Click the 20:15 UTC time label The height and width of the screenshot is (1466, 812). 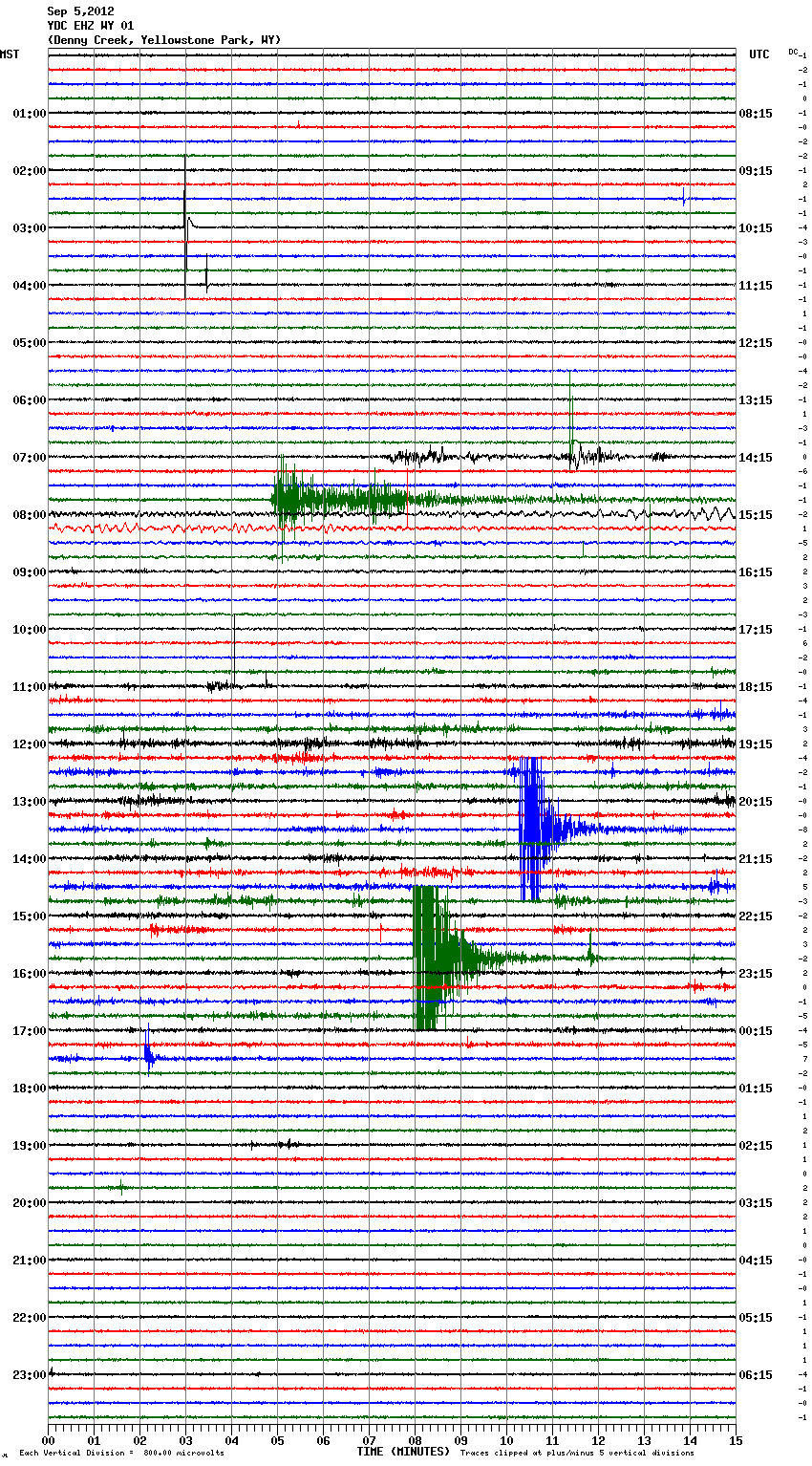coord(756,802)
